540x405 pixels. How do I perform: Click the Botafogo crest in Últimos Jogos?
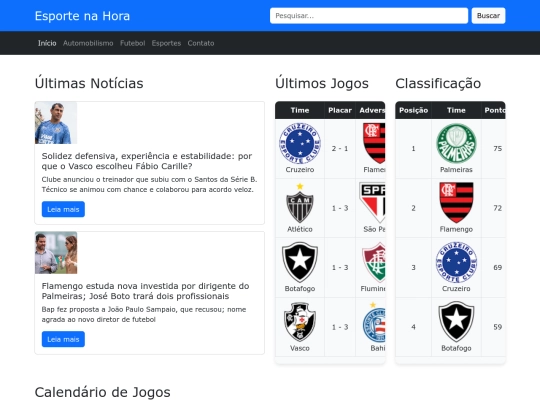click(x=300, y=262)
